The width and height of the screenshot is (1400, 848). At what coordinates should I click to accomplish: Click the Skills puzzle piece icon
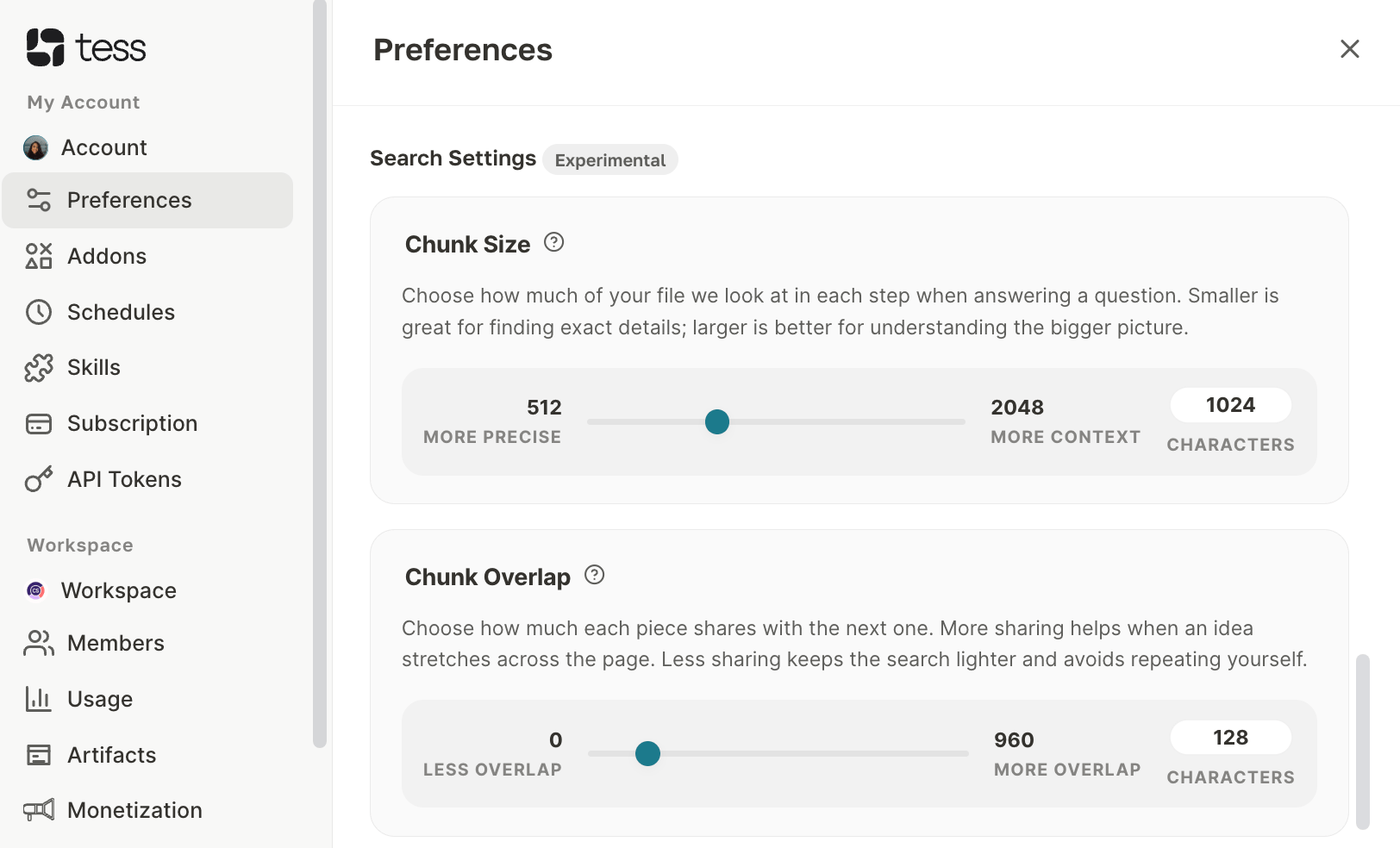coord(39,368)
